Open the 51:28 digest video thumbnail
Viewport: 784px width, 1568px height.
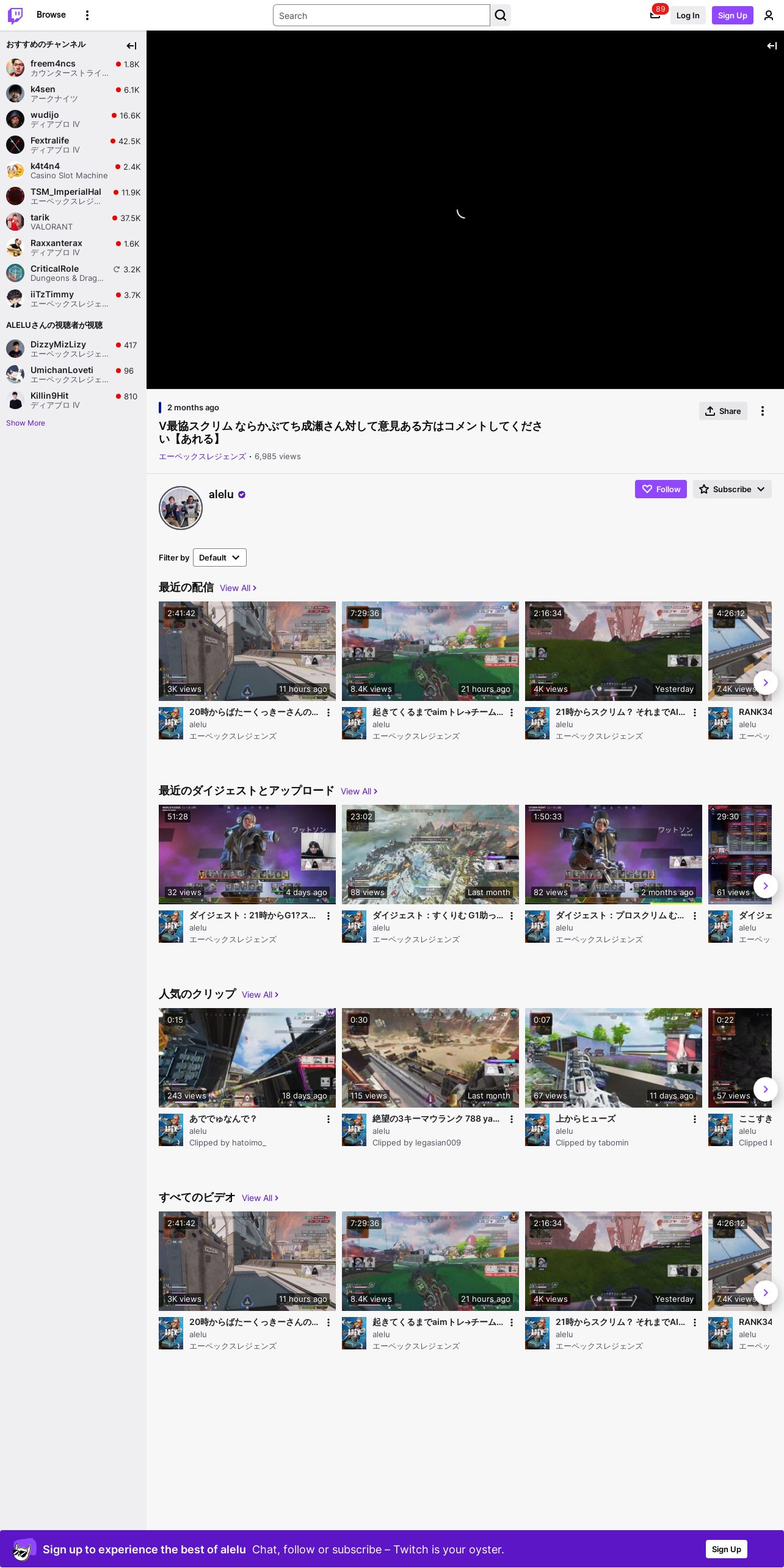pos(247,854)
